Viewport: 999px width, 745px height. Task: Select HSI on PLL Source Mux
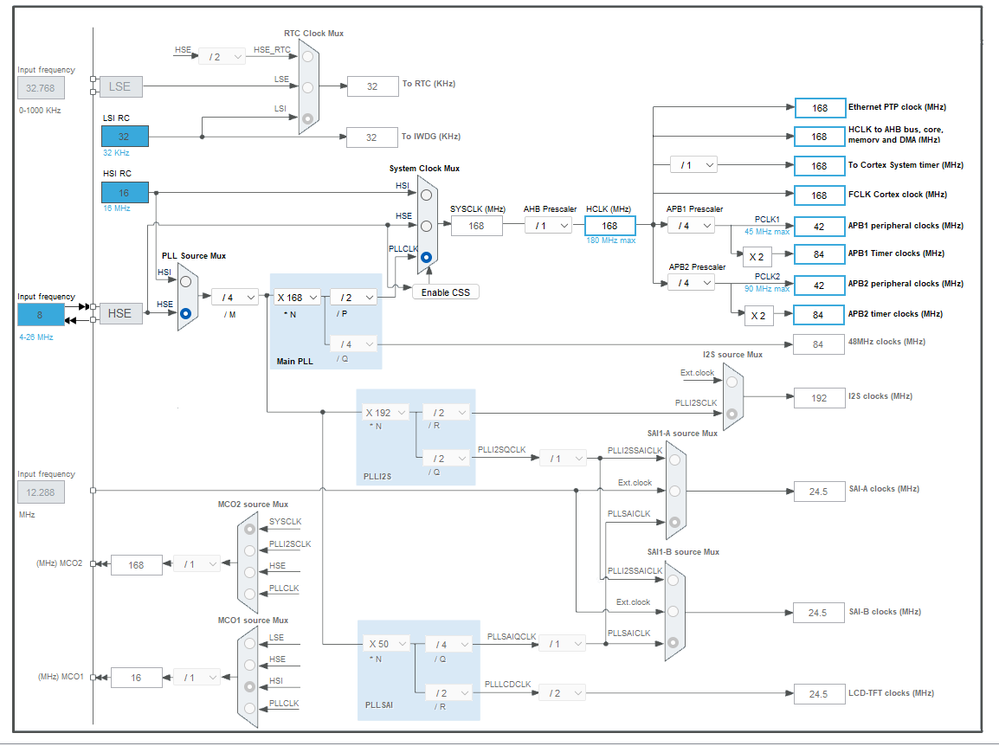click(x=185, y=282)
